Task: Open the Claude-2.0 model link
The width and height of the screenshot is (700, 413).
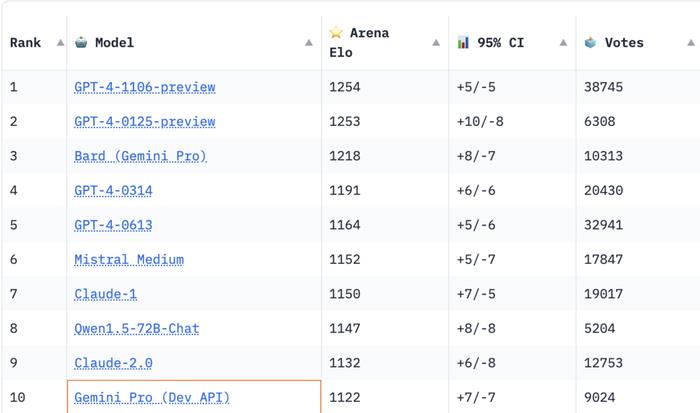Action: click(113, 363)
